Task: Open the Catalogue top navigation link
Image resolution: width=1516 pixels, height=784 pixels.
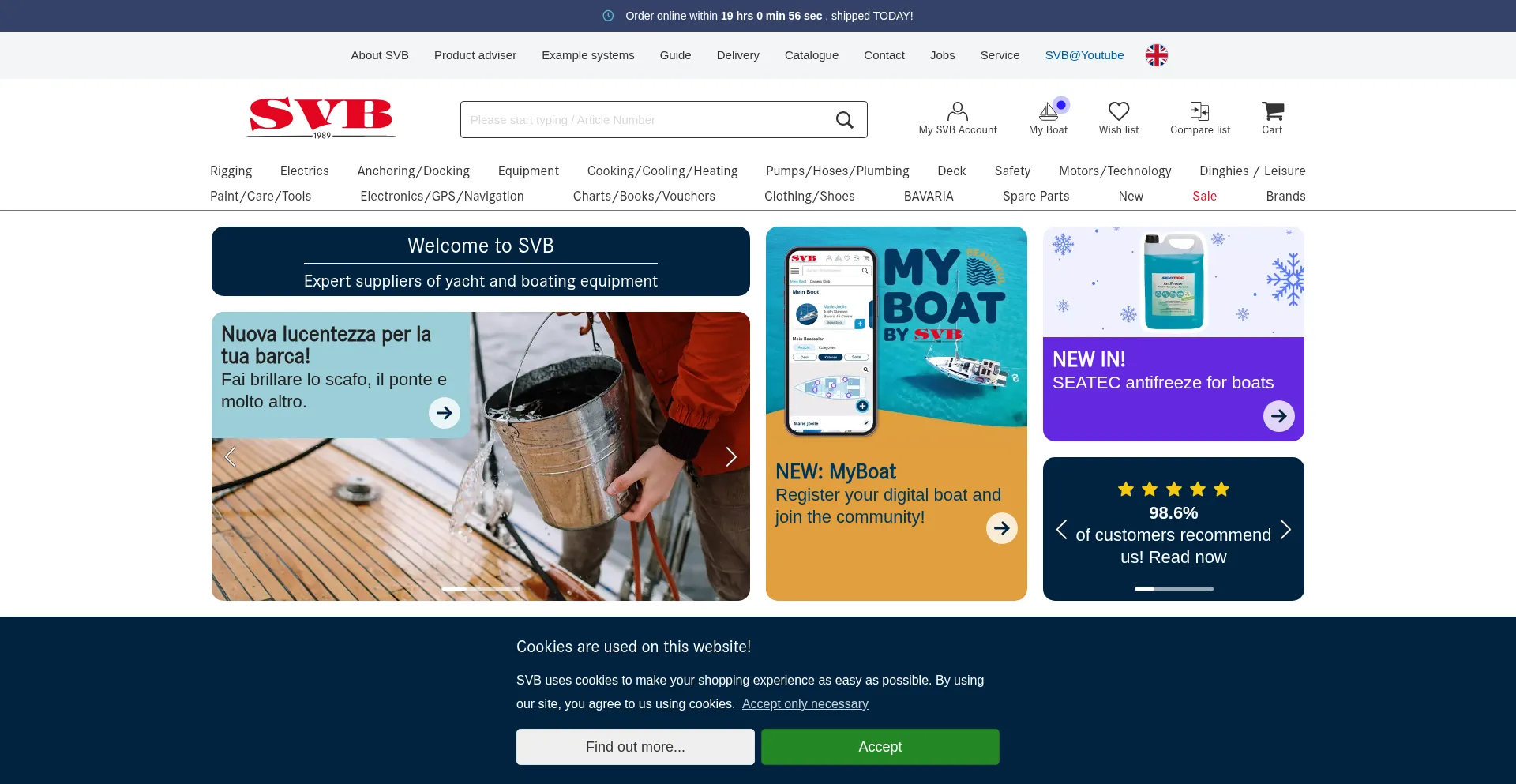Action: click(x=811, y=55)
